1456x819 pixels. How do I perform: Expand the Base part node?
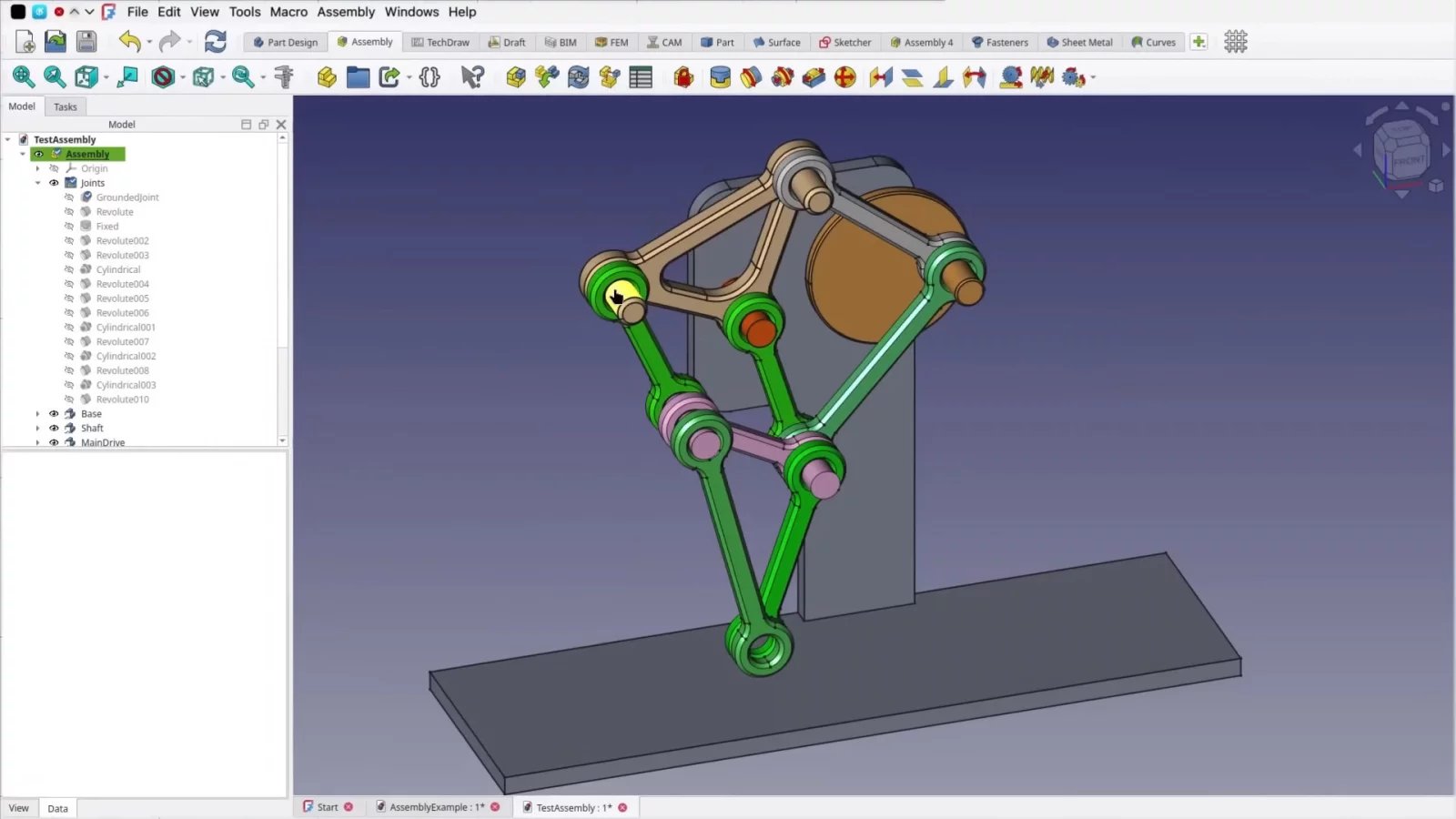pyautogui.click(x=38, y=414)
